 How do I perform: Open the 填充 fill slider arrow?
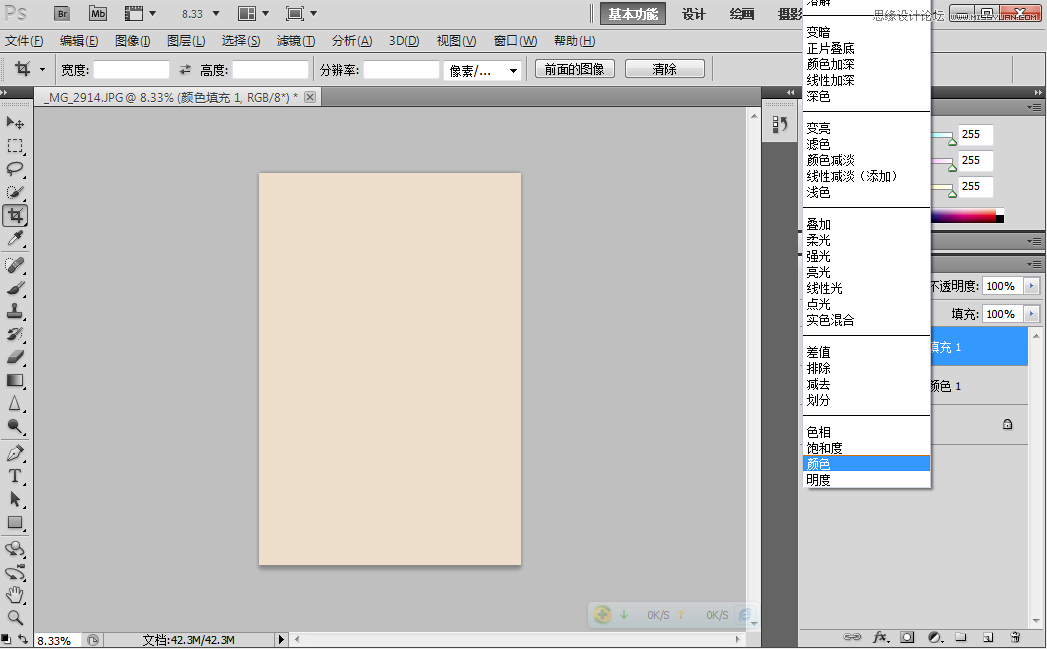1032,314
